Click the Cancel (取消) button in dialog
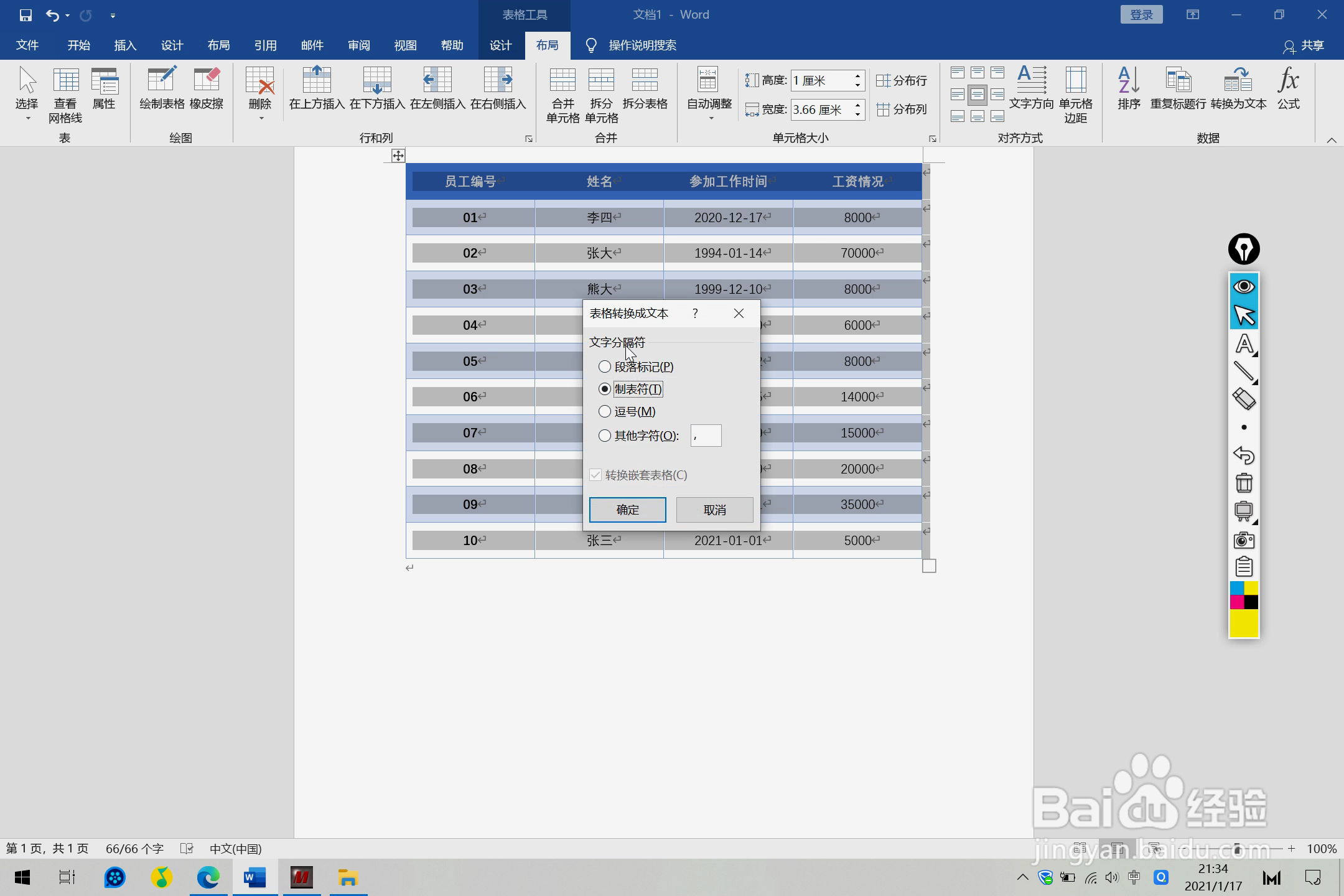This screenshot has height=896, width=1344. click(x=714, y=510)
